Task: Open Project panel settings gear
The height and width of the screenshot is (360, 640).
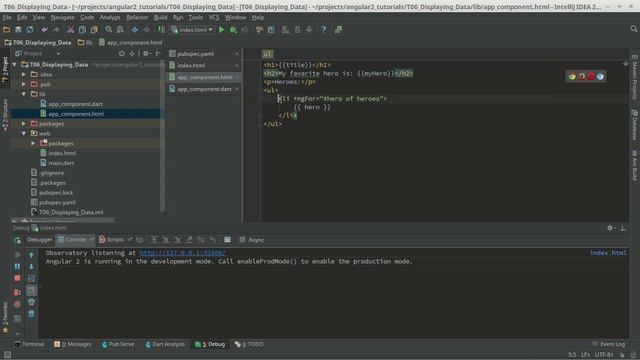Action: pyautogui.click(x=146, y=54)
